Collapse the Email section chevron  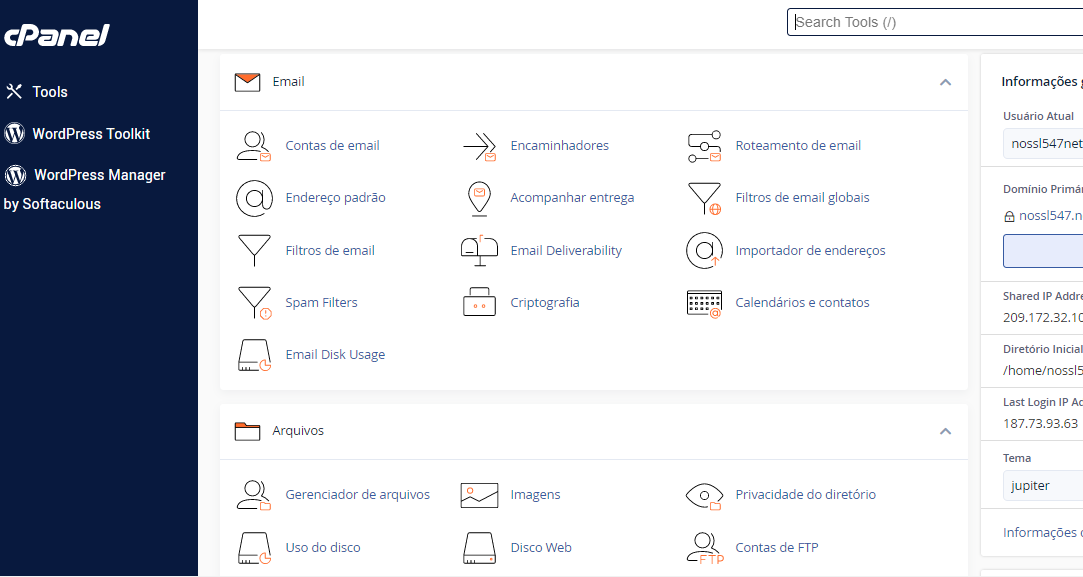945,82
